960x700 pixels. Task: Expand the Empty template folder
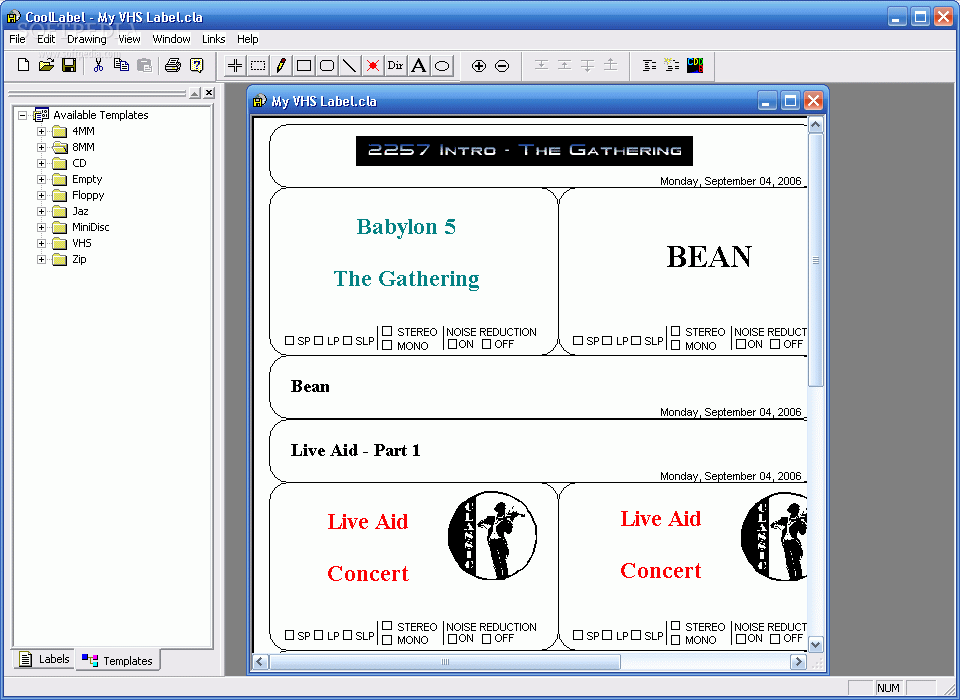pyautogui.click(x=42, y=179)
